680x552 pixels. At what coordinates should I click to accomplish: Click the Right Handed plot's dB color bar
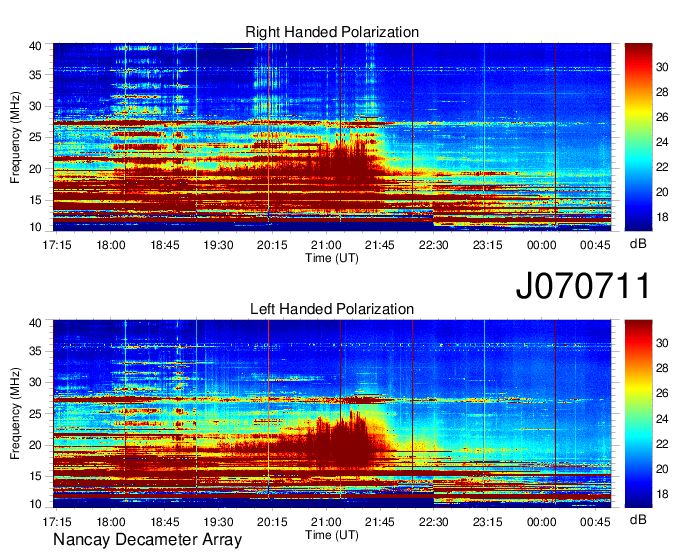[638, 137]
